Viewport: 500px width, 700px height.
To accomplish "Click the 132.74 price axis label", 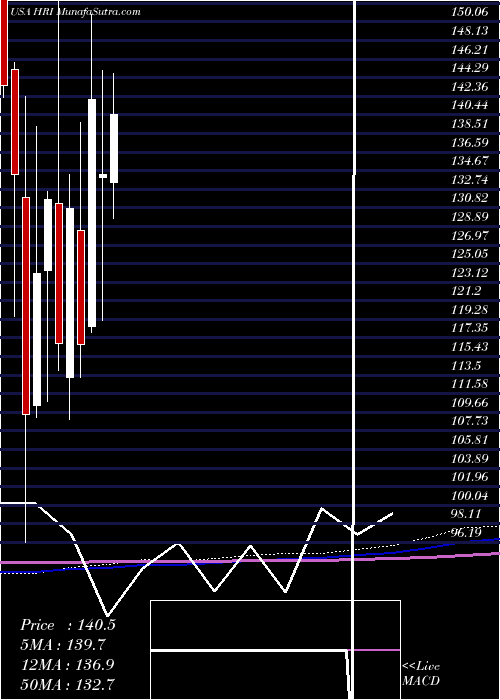I will pyautogui.click(x=469, y=179).
